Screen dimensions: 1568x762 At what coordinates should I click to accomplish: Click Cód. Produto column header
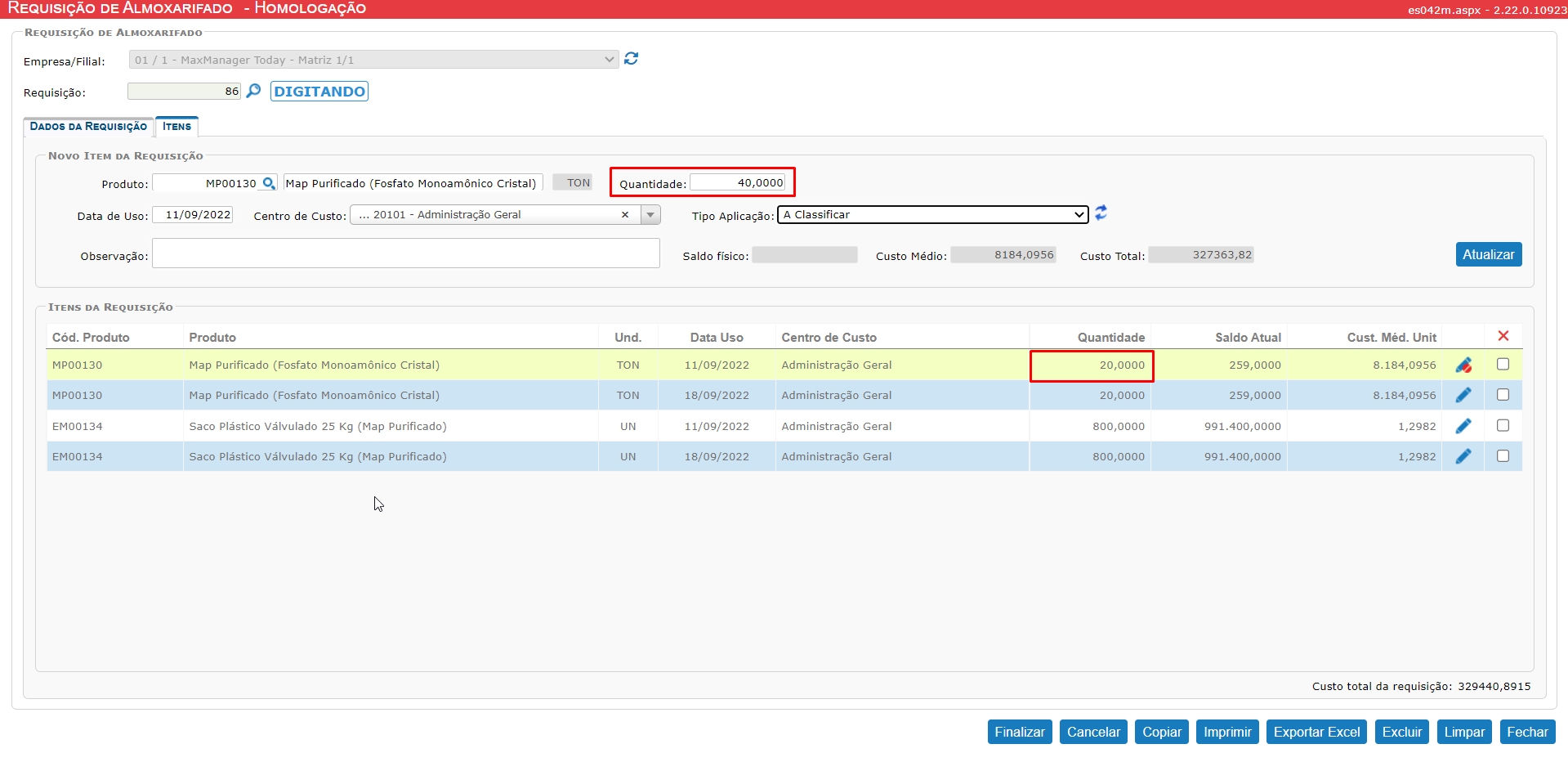click(x=91, y=337)
